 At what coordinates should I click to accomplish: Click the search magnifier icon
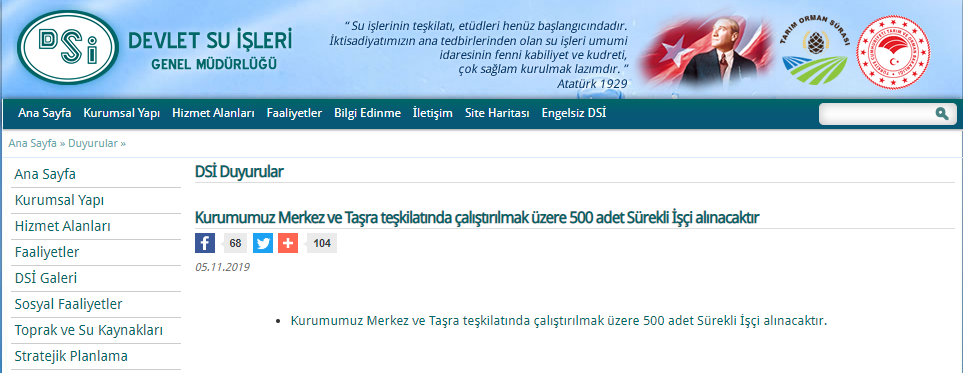[x=942, y=114]
